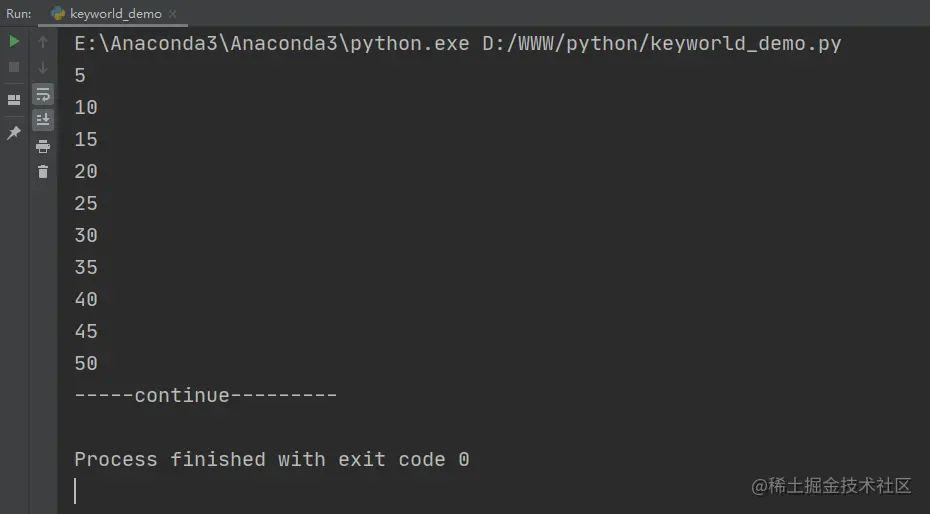Toggle Soft-Wrap in the console
The height and width of the screenshot is (514, 930).
pyautogui.click(x=43, y=94)
